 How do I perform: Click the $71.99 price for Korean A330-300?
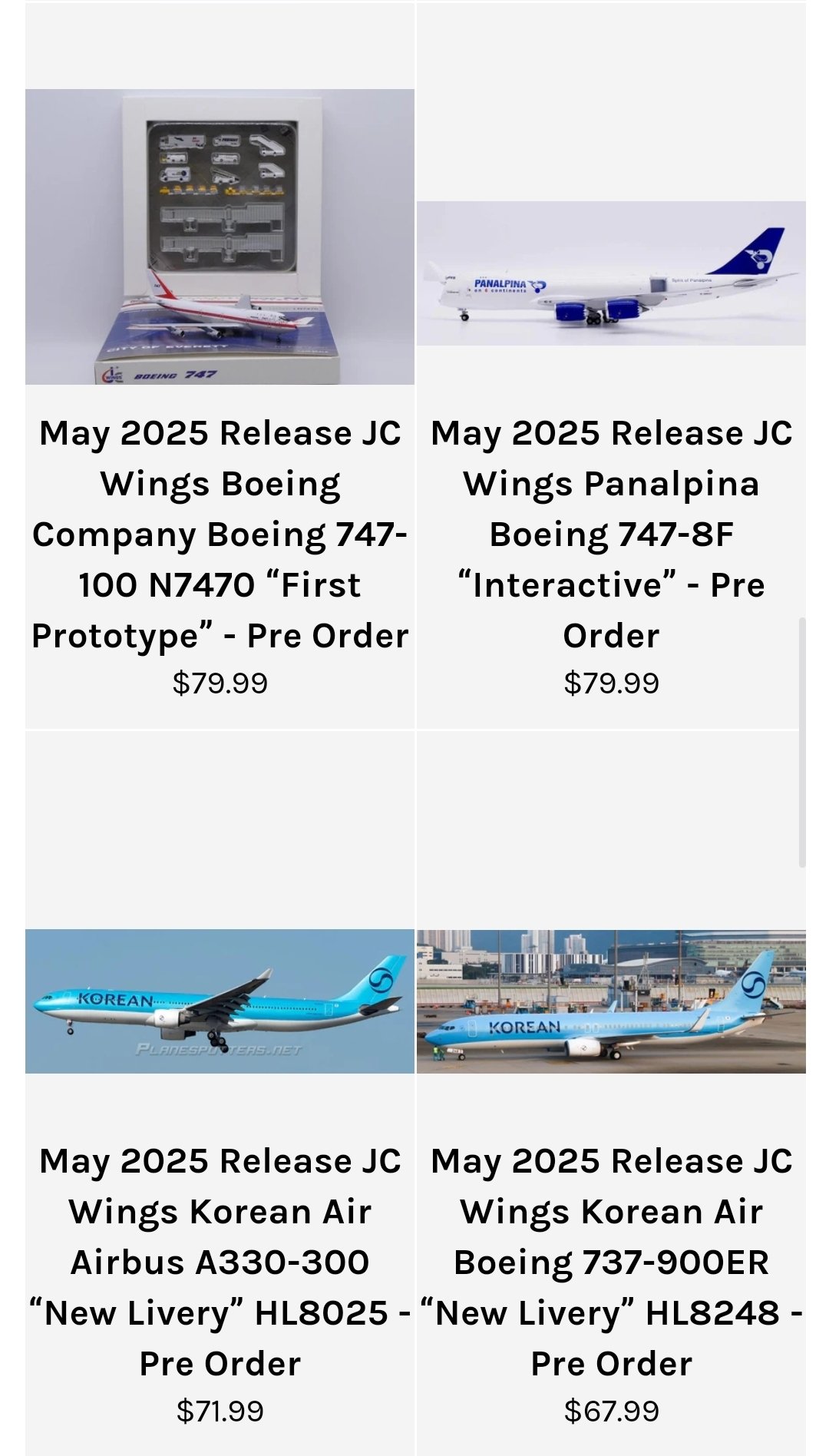click(220, 1411)
